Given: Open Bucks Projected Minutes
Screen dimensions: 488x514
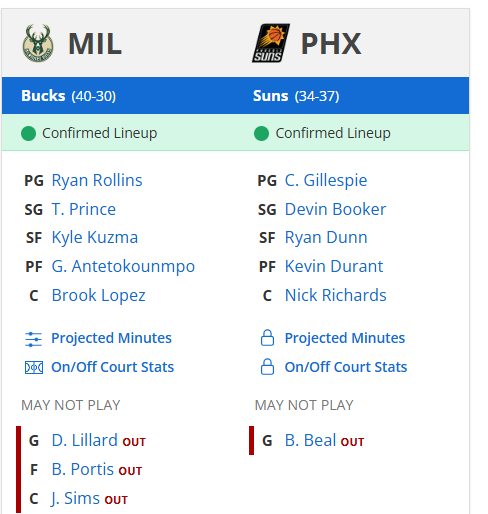Looking at the screenshot, I should click(x=111, y=338).
